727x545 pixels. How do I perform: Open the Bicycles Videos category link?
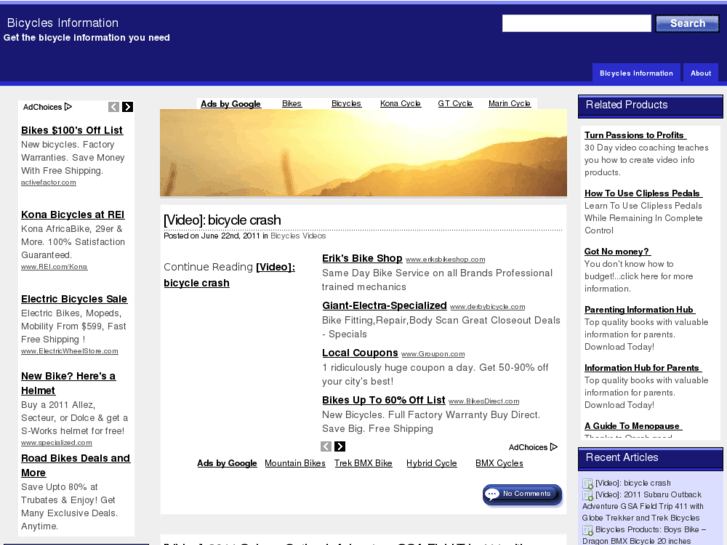pos(298,236)
